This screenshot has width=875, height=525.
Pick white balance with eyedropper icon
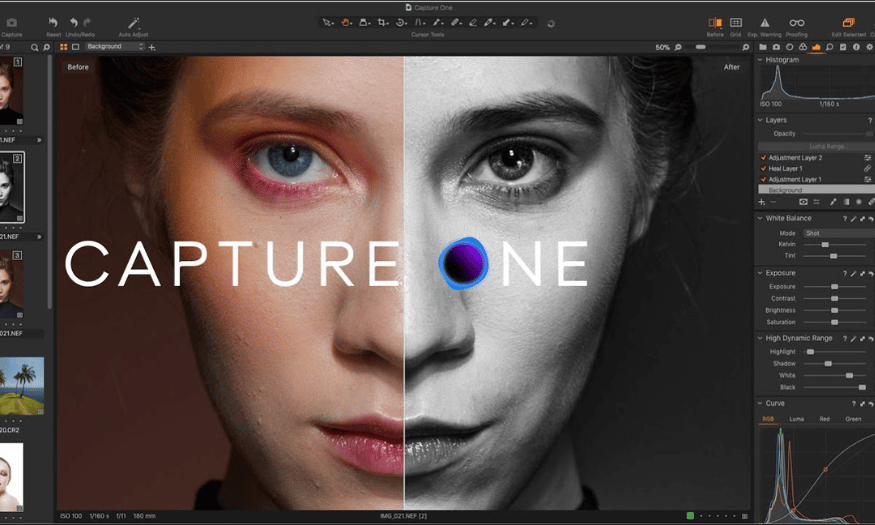(853, 219)
